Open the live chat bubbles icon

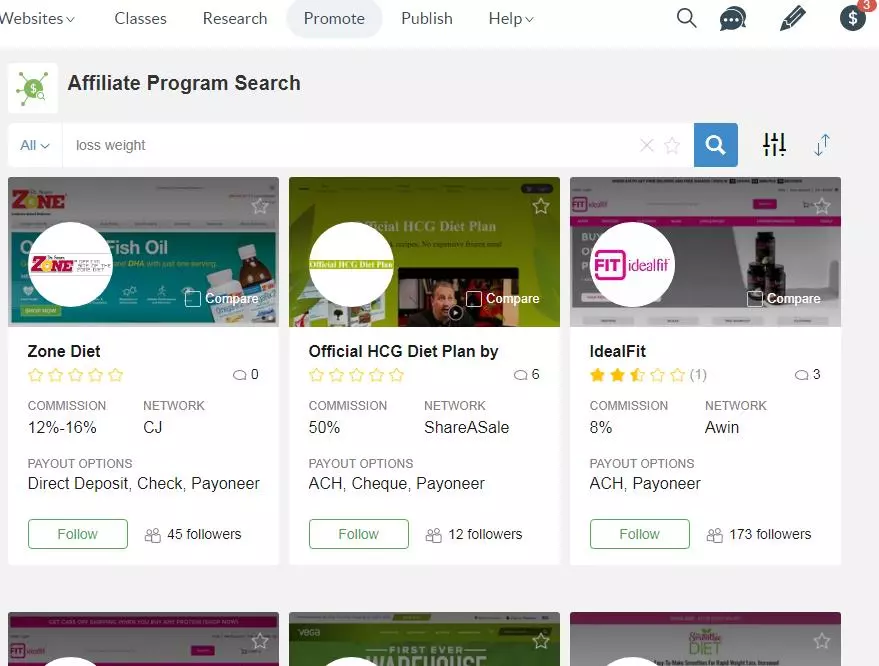pyautogui.click(x=733, y=18)
